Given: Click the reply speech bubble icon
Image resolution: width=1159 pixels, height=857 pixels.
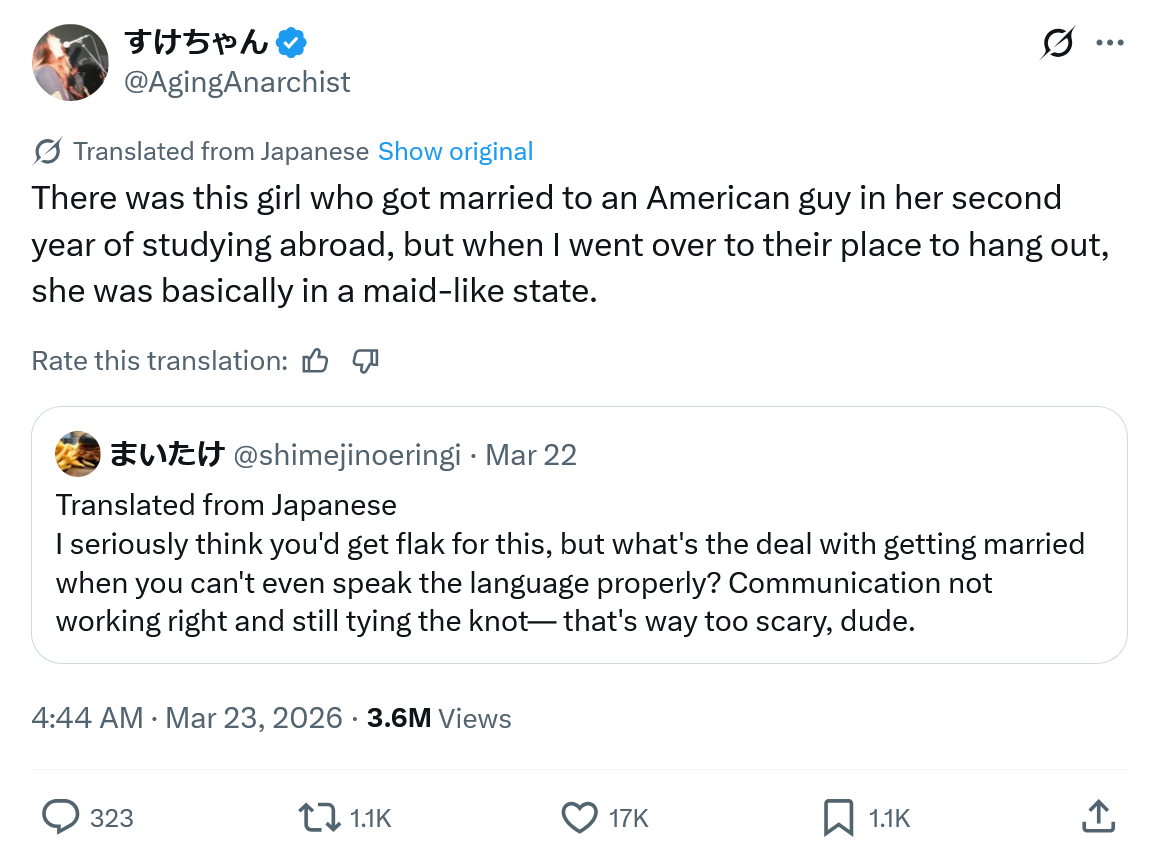Looking at the screenshot, I should [61, 817].
